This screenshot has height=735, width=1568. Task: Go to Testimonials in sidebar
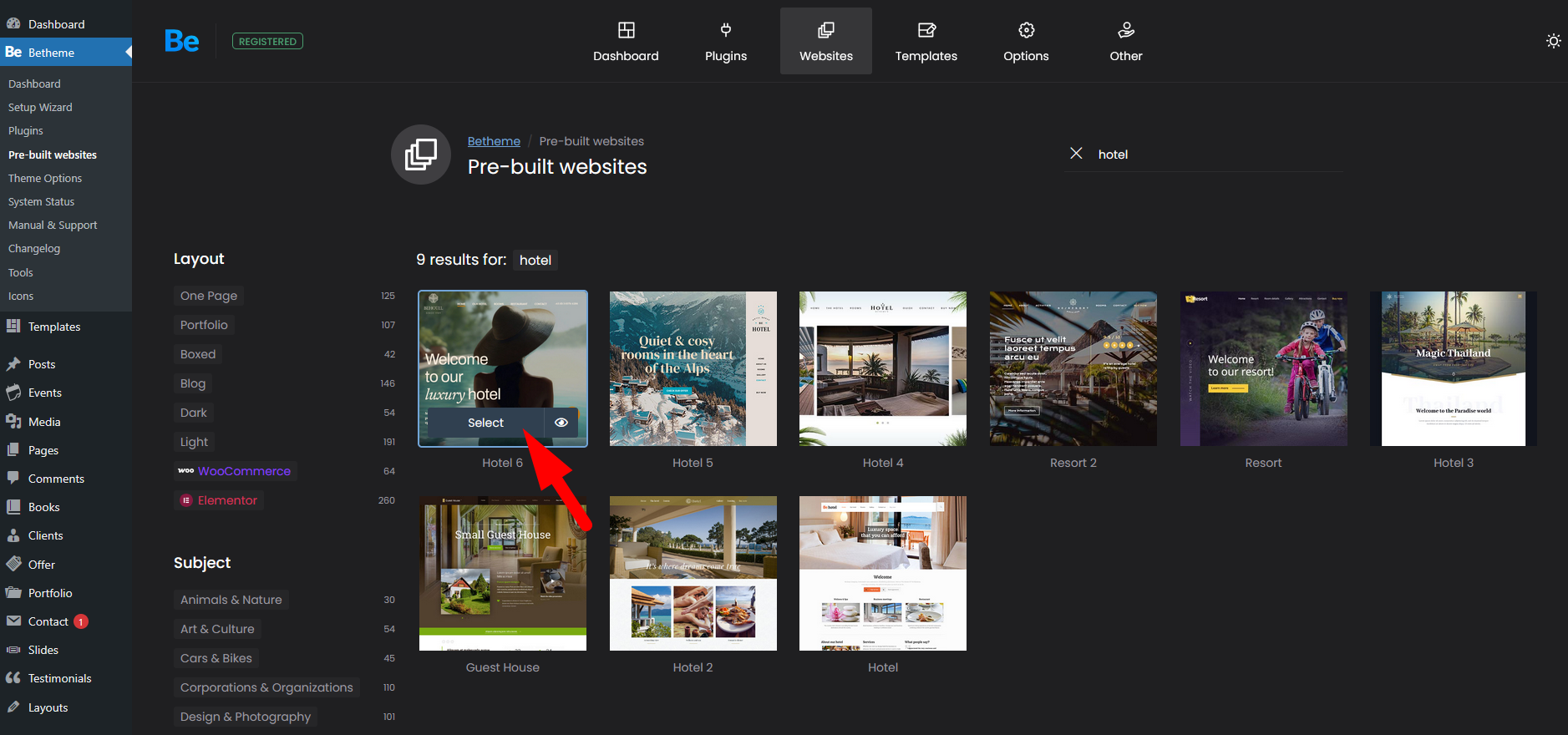pos(59,678)
